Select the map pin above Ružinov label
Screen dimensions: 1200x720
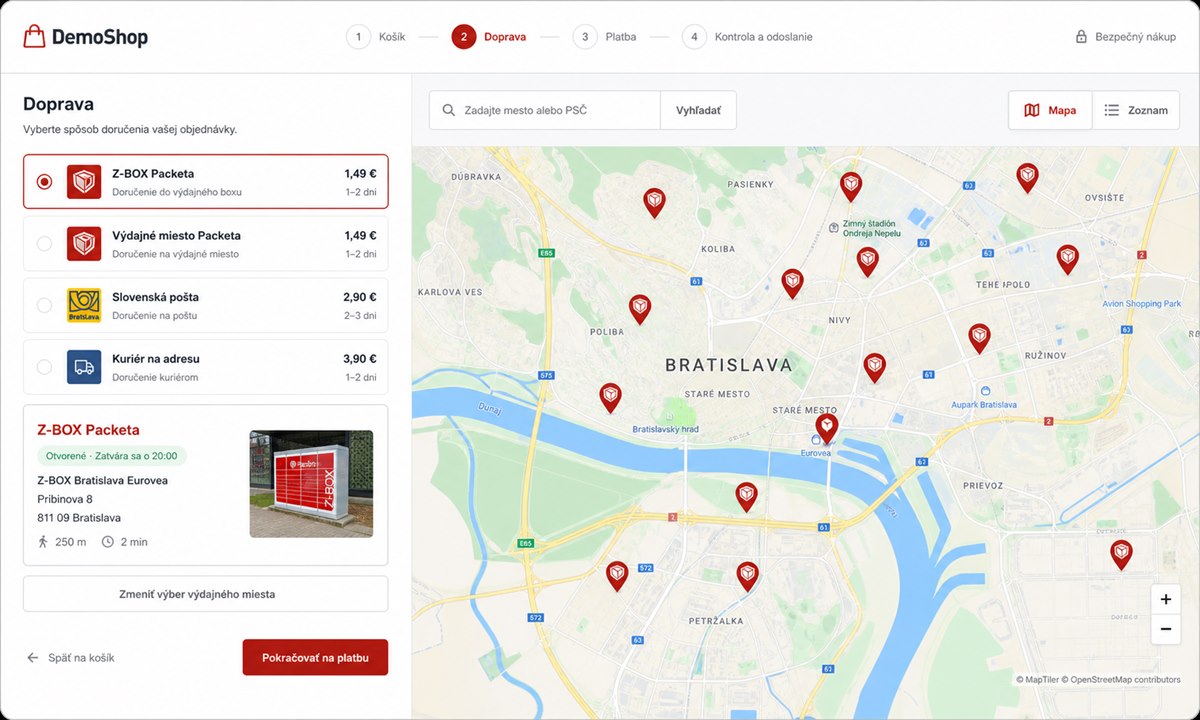[979, 337]
